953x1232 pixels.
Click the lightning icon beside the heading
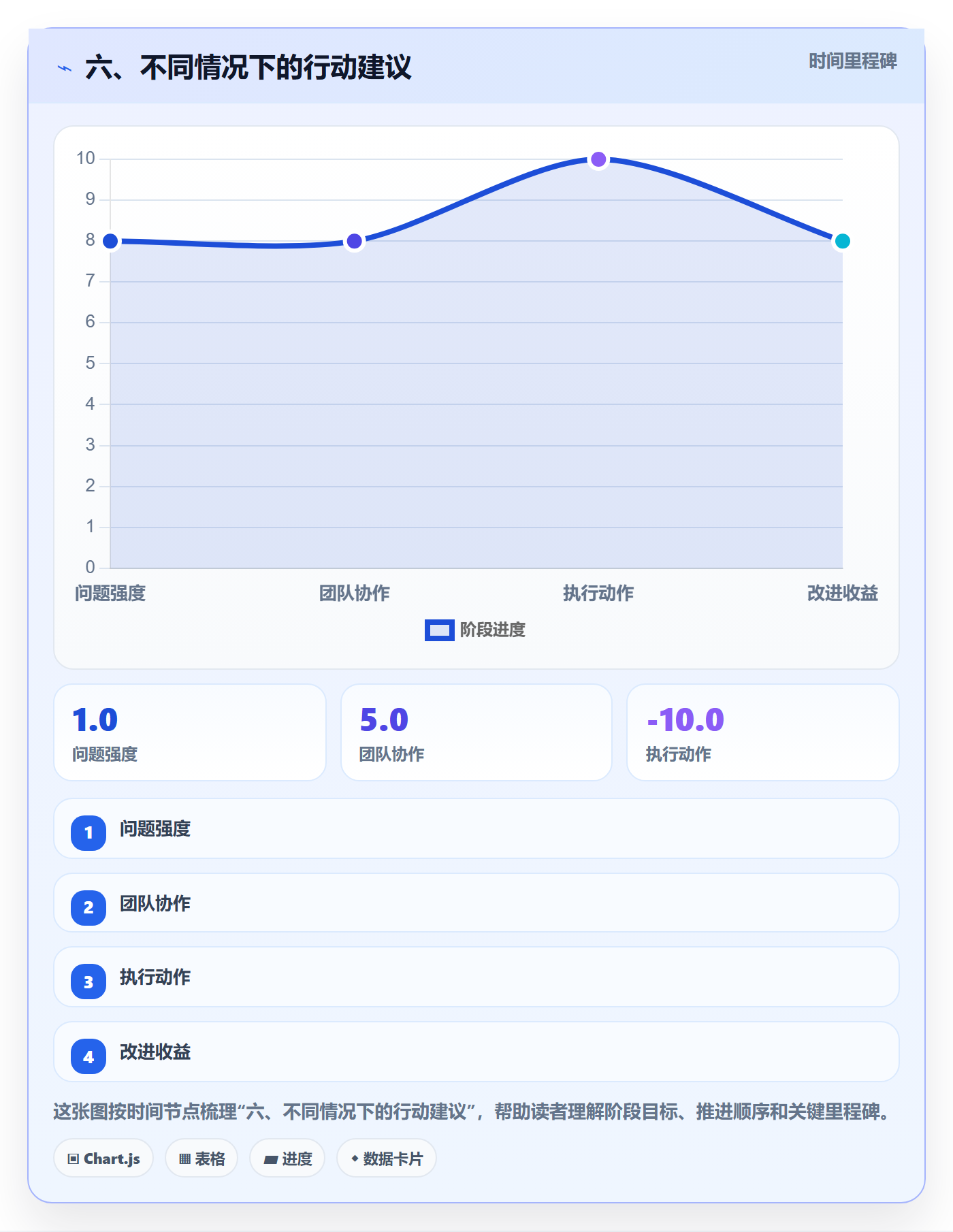click(65, 68)
